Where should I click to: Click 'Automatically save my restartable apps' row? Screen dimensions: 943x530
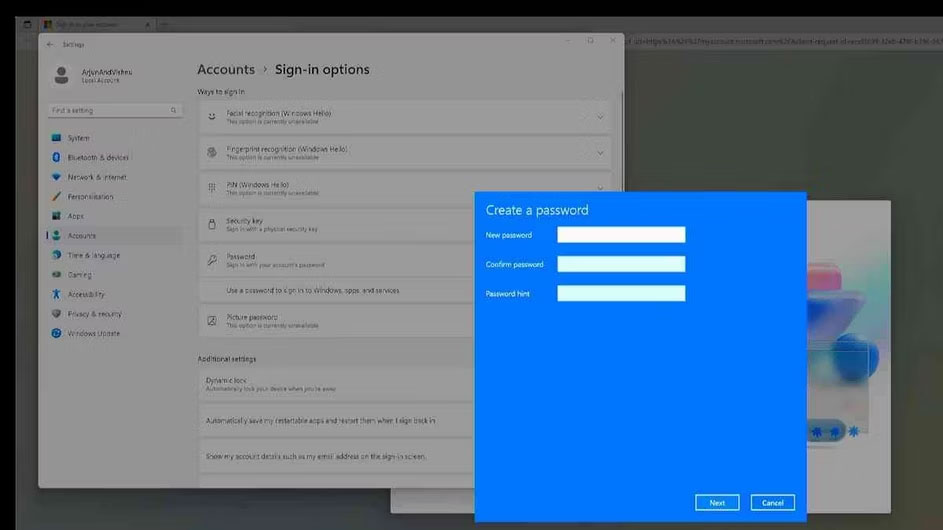(x=337, y=421)
